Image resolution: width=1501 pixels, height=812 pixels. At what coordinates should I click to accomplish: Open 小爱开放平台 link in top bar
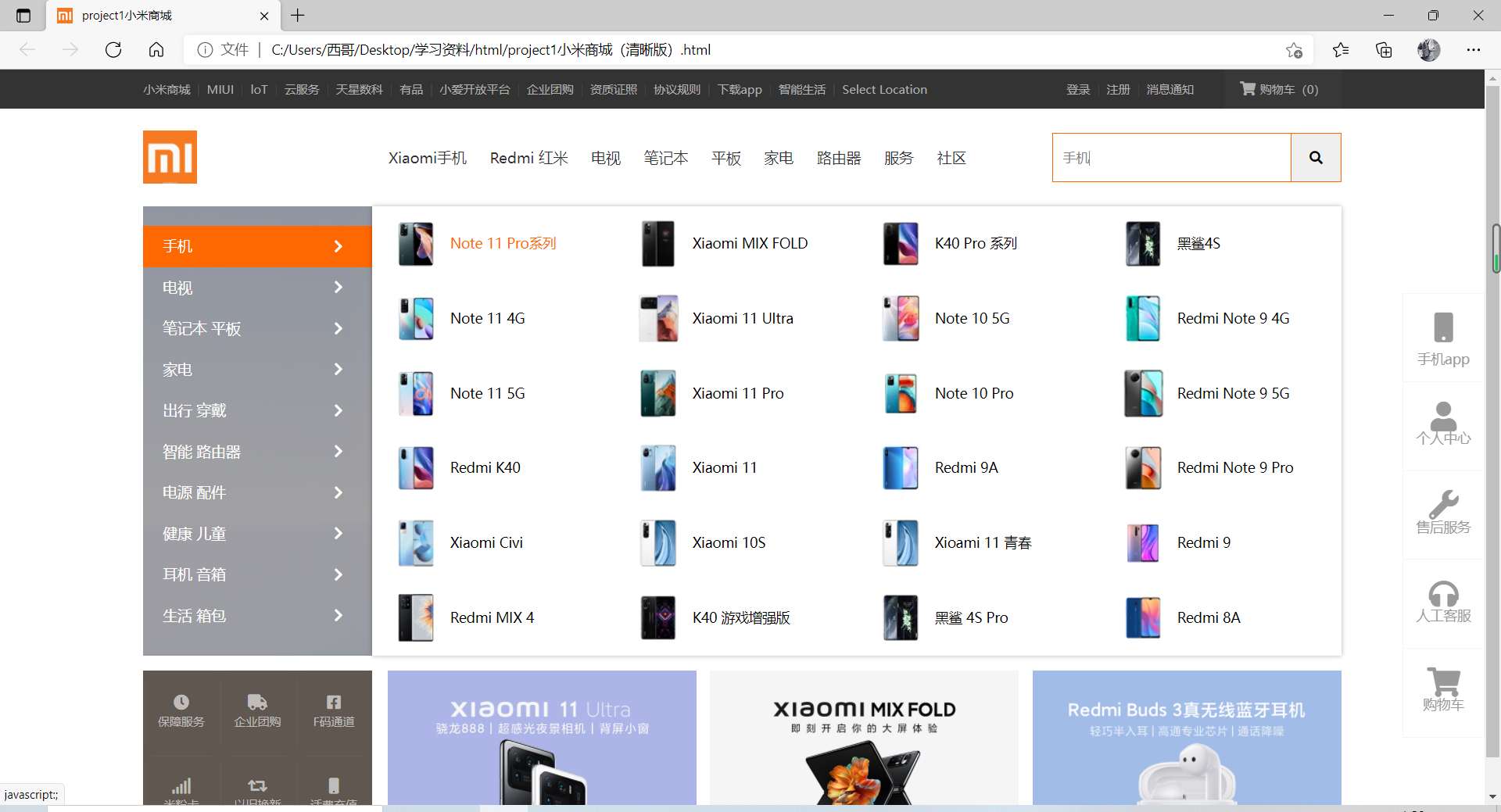tap(475, 89)
